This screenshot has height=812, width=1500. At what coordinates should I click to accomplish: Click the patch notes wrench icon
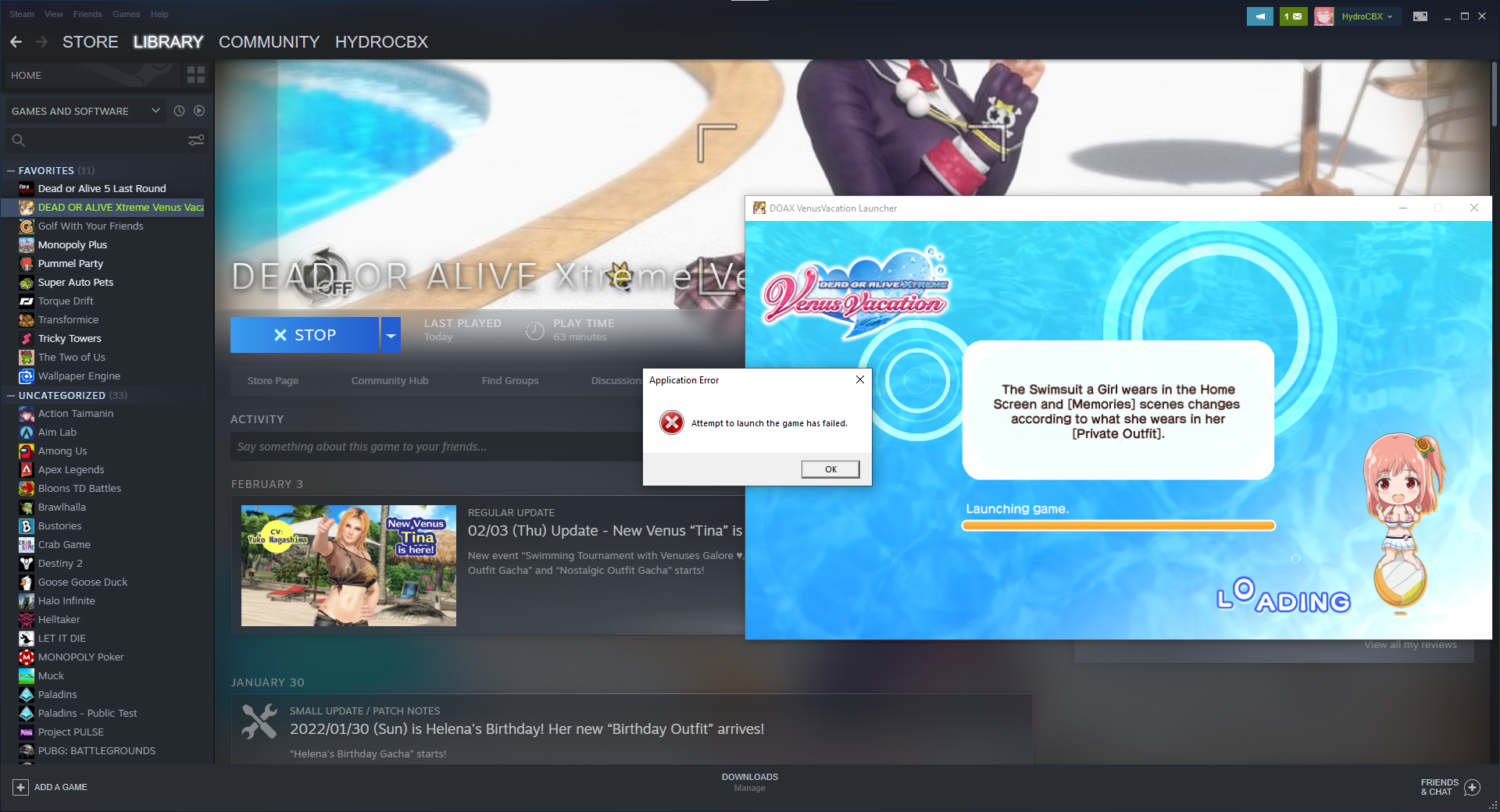259,721
